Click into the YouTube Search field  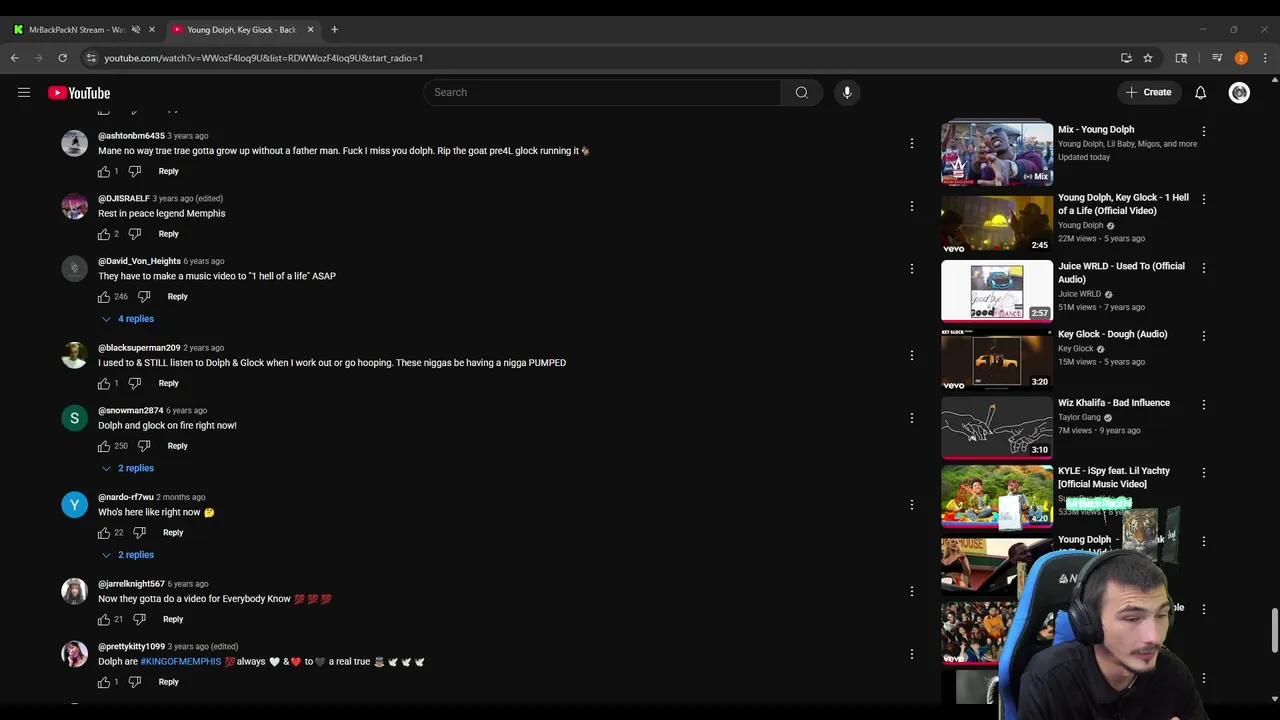(604, 92)
